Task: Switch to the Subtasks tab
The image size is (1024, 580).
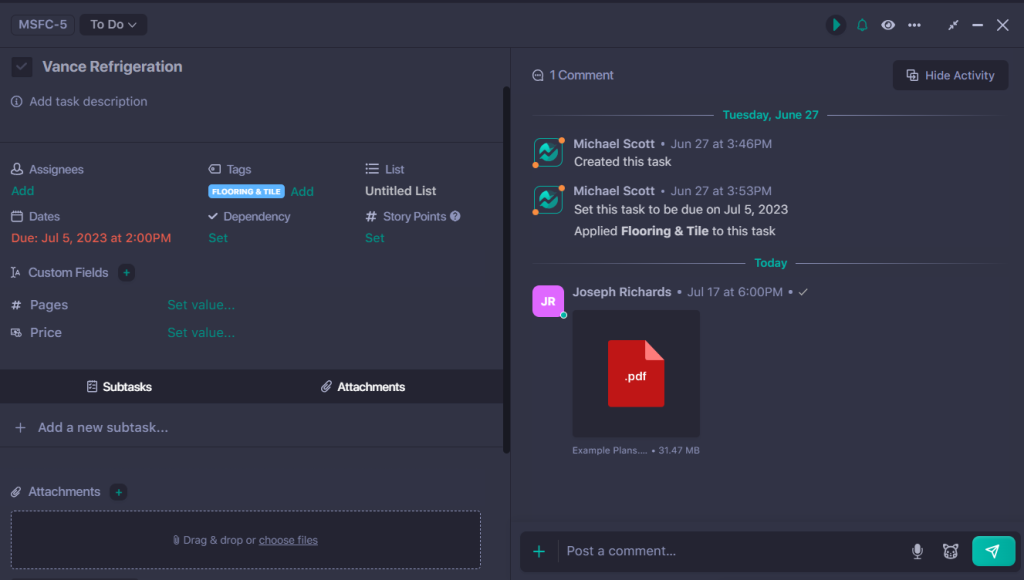Action: click(119, 387)
